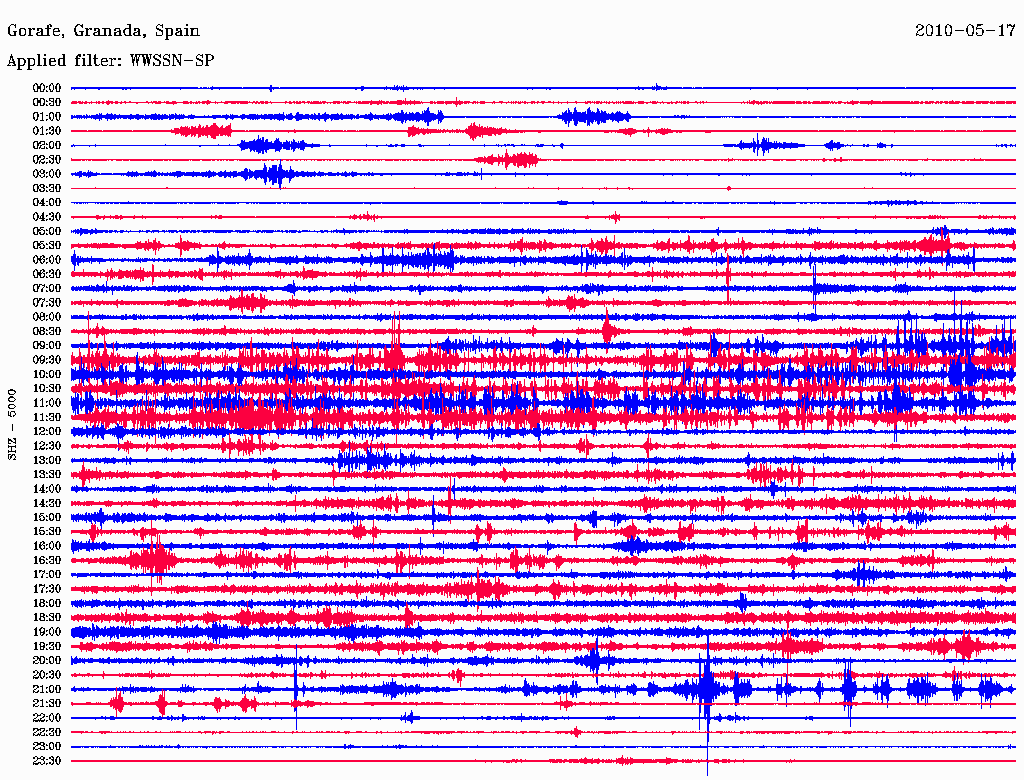Select the 05:30 time label
This screenshot has width=1024, height=780.
point(46,246)
